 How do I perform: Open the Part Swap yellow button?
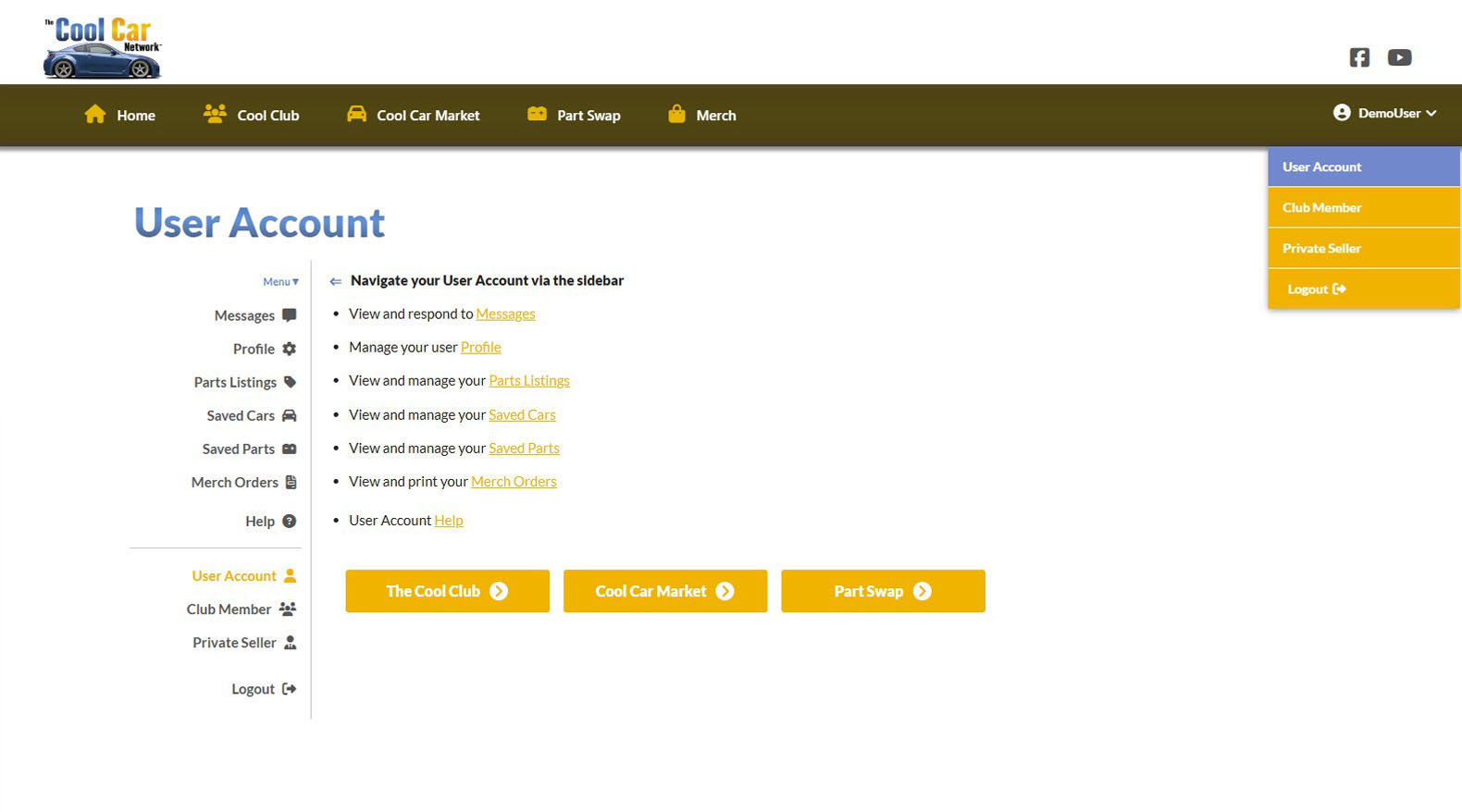coord(883,591)
